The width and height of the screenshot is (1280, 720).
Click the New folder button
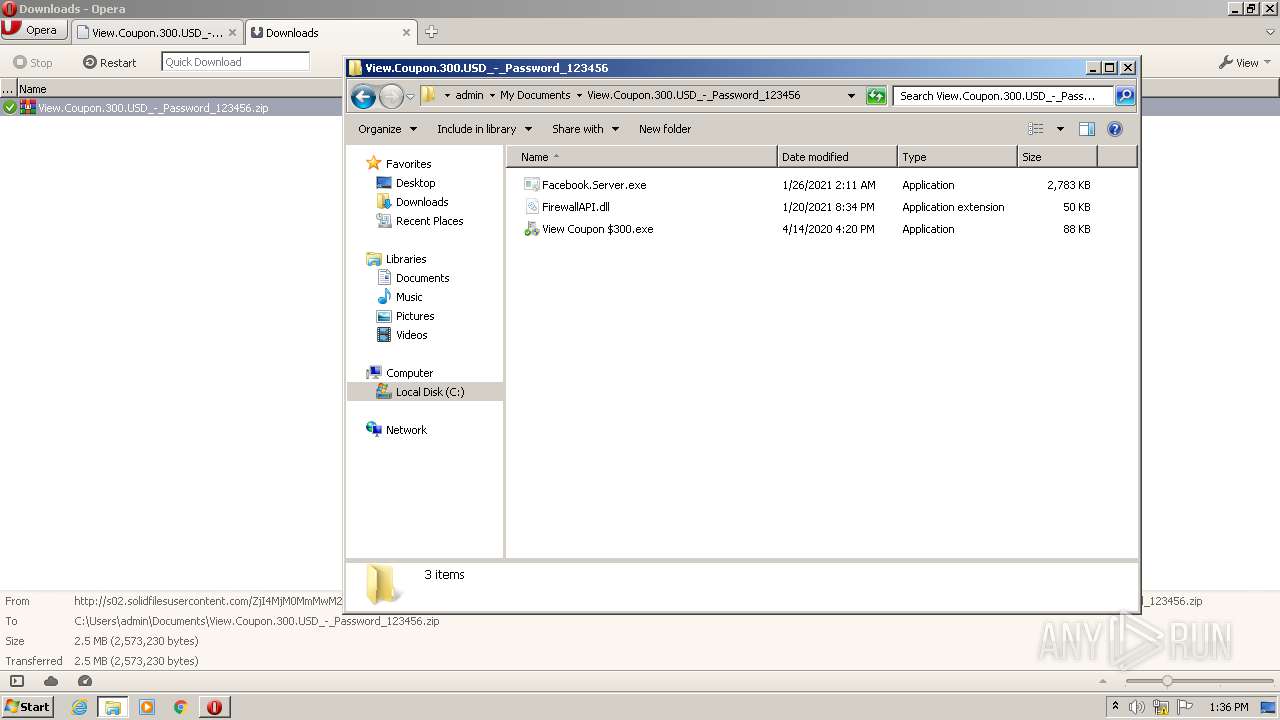point(665,129)
